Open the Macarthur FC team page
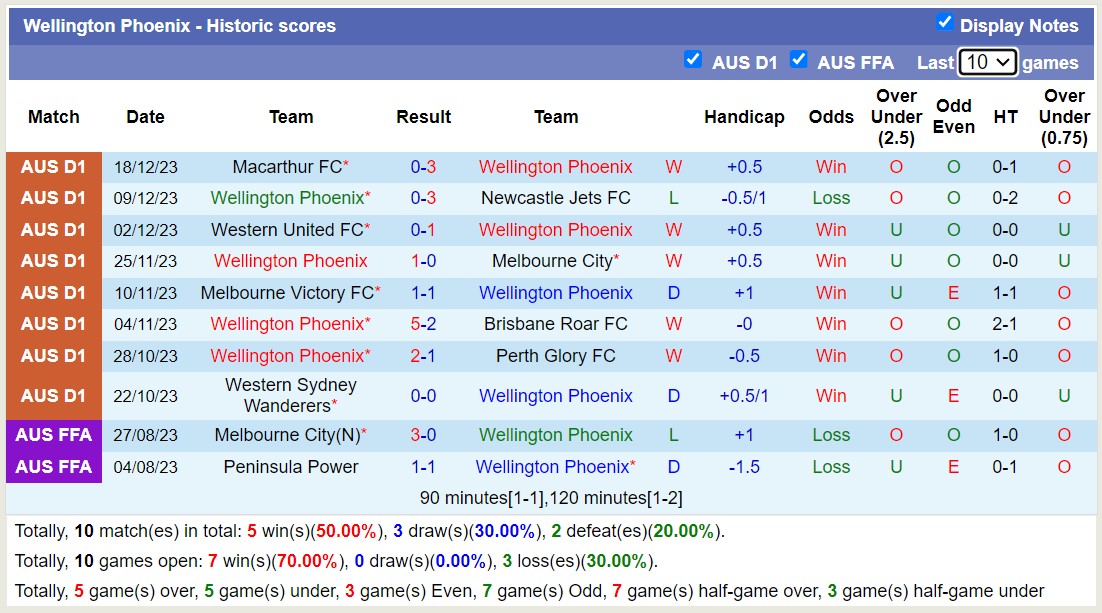1102x613 pixels. point(287,166)
